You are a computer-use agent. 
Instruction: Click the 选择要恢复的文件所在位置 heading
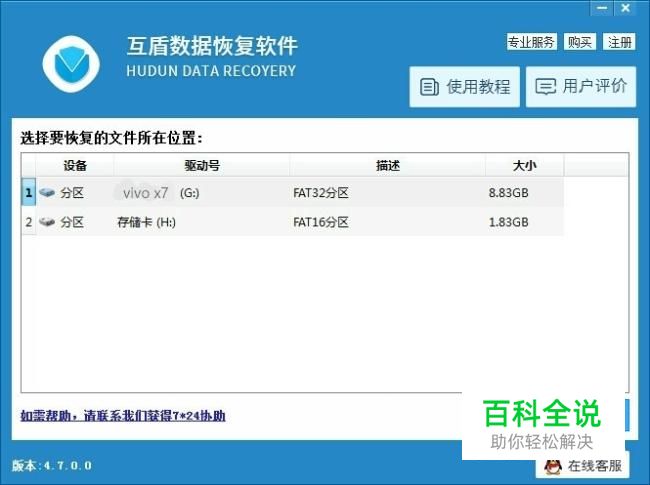click(111, 138)
